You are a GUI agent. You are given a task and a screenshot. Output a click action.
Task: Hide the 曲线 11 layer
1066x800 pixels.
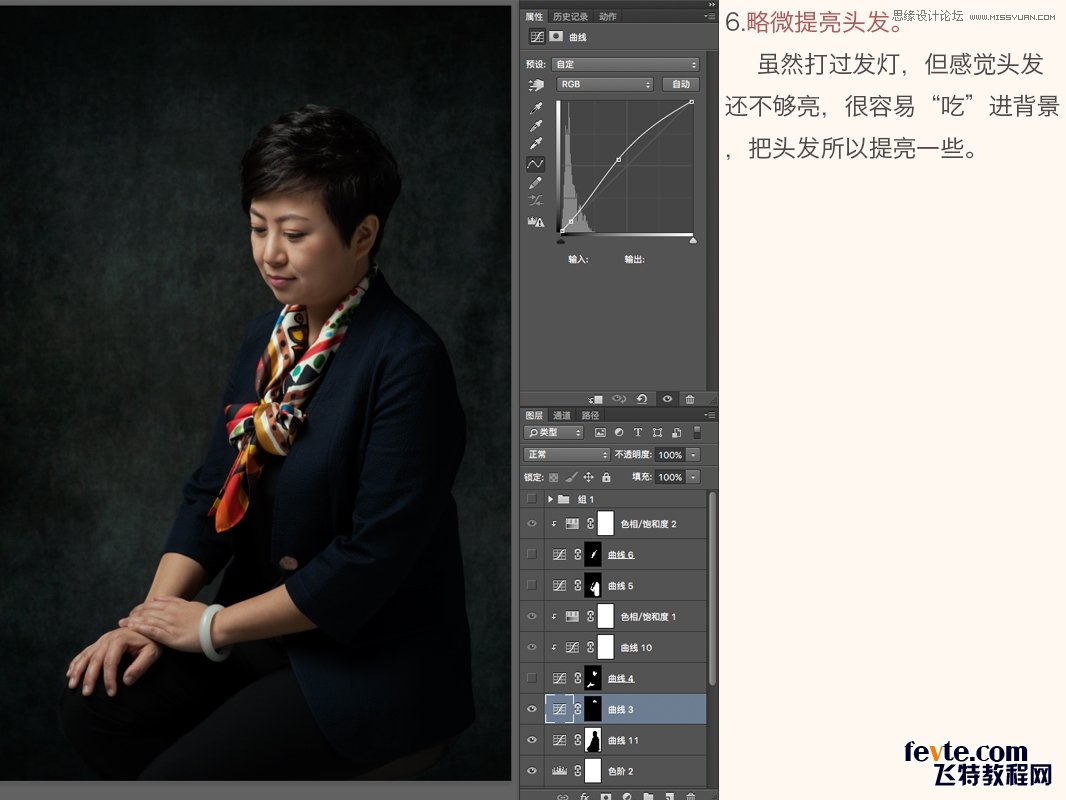click(x=532, y=740)
